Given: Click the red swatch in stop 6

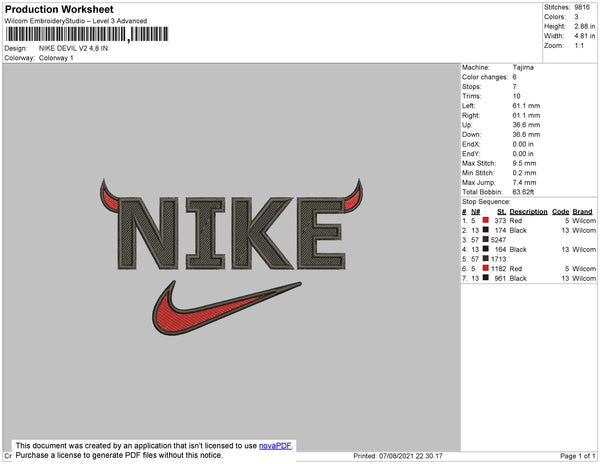Looking at the screenshot, I should (485, 268).
